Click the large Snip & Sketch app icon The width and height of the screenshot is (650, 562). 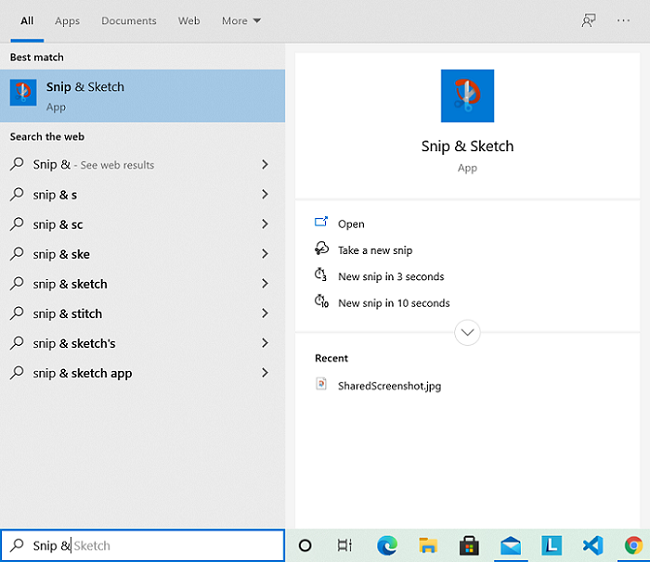pos(467,96)
